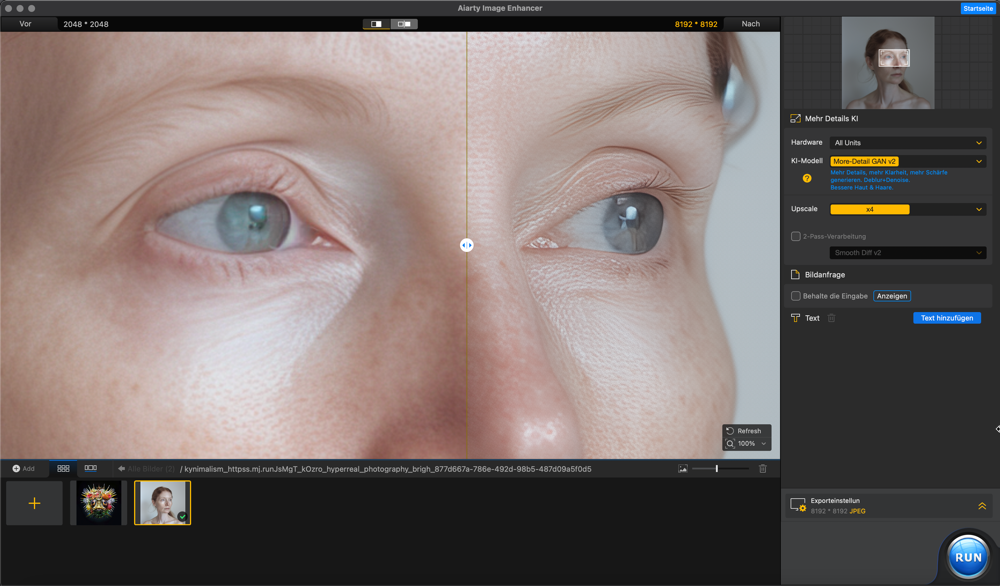Select the grid thumbnail view icon
Viewport: 1000px width, 586px height.
point(63,468)
